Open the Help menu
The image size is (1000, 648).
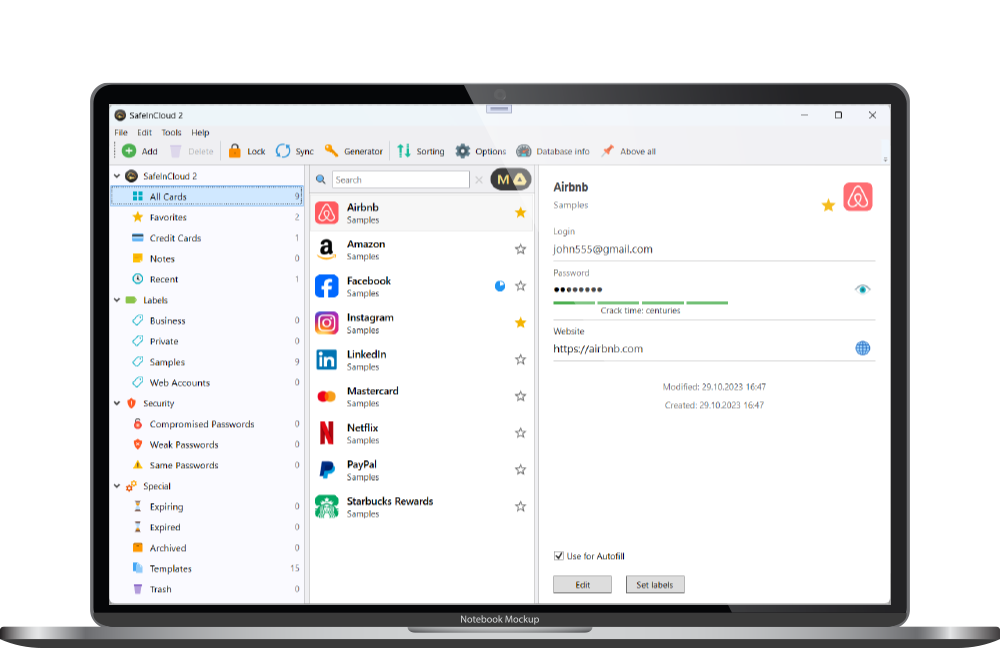click(x=200, y=133)
